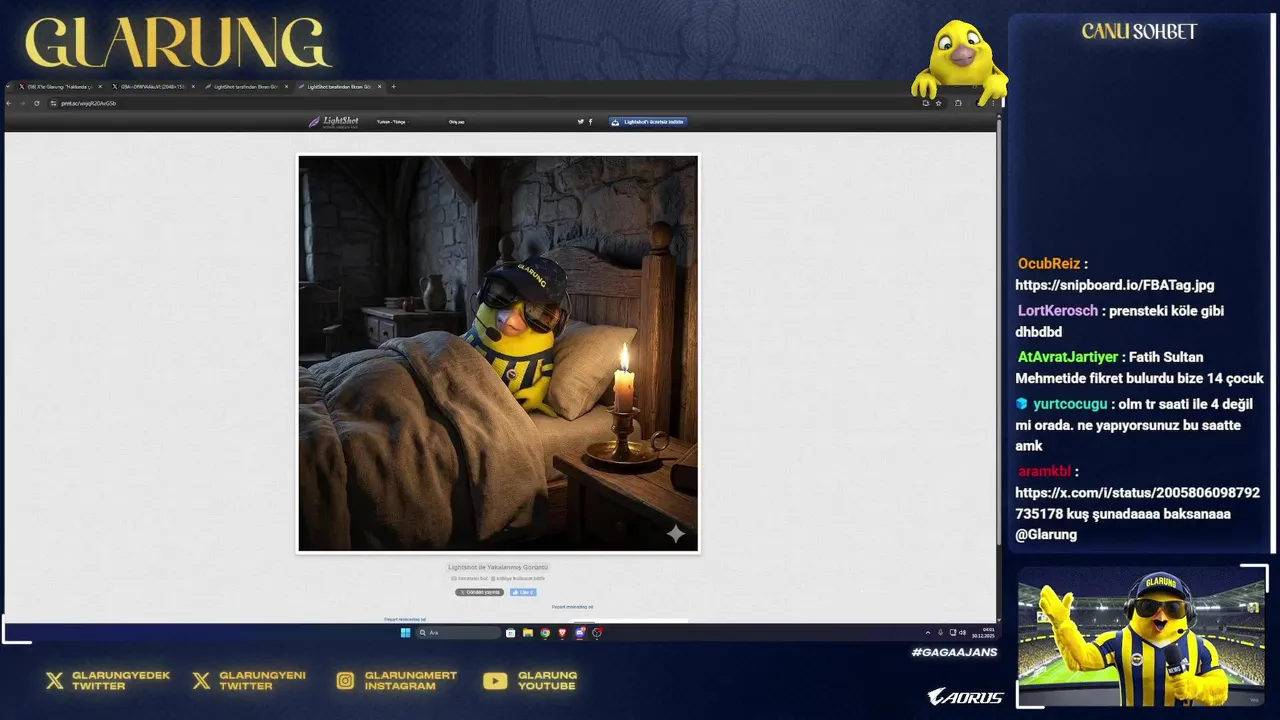Image resolution: width=1280 pixels, height=720 pixels.
Task: Click Lightshot'ı ücretsiz indirin download button
Action: click(648, 122)
